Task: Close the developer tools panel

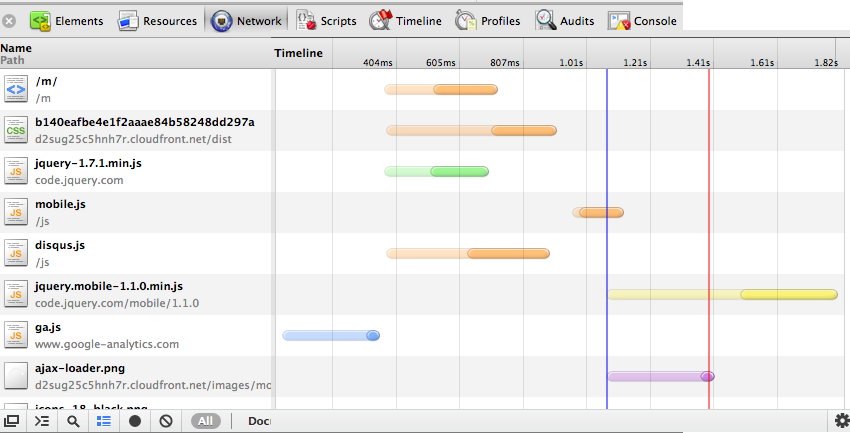Action: tap(10, 20)
